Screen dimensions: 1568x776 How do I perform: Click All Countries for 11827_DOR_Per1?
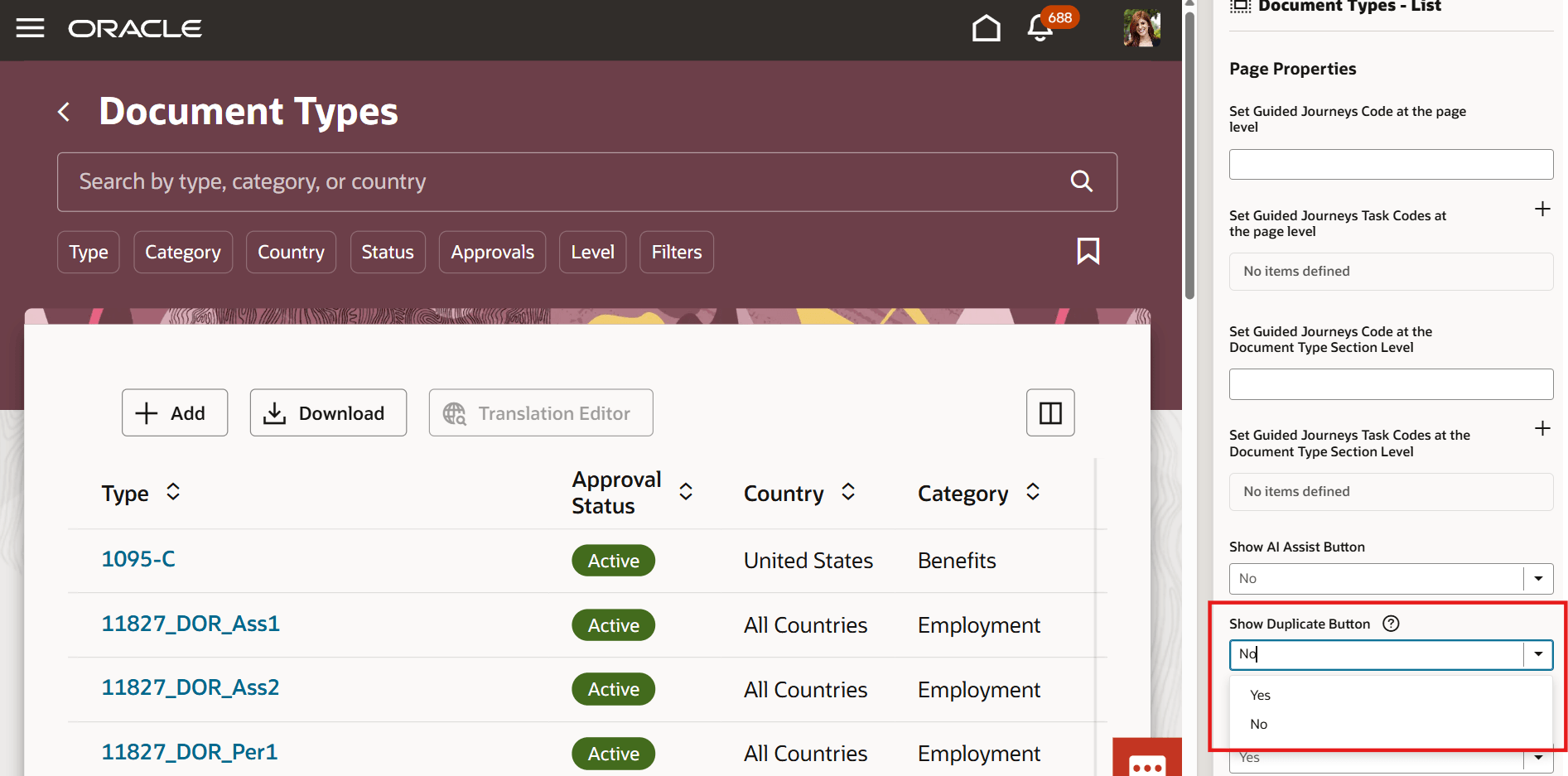click(x=805, y=754)
